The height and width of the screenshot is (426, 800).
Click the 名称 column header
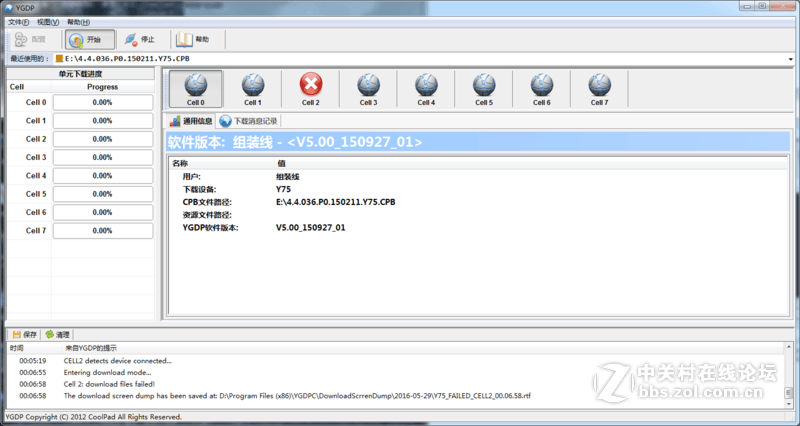pyautogui.click(x=221, y=163)
